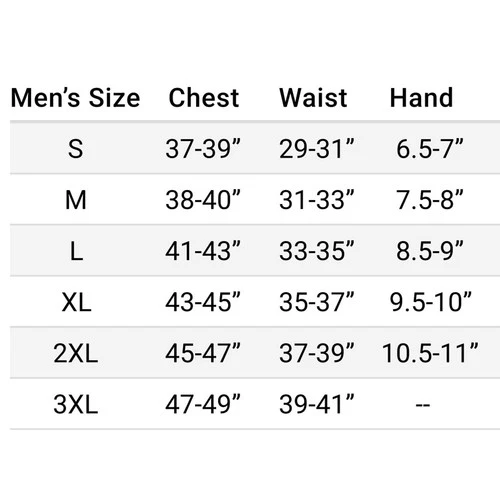Click the M size row label
The image size is (500, 500).
tap(76, 200)
